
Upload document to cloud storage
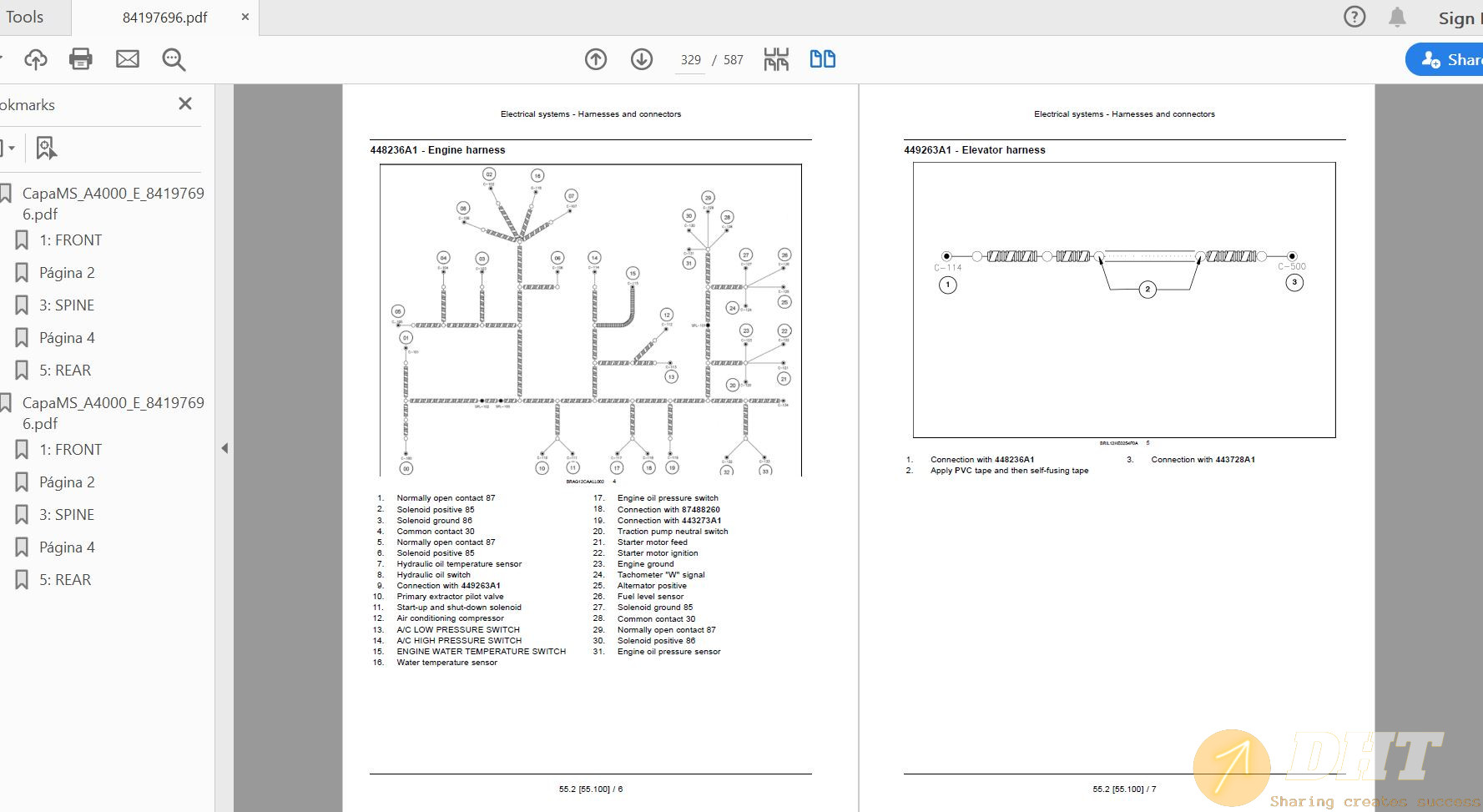tap(35, 59)
